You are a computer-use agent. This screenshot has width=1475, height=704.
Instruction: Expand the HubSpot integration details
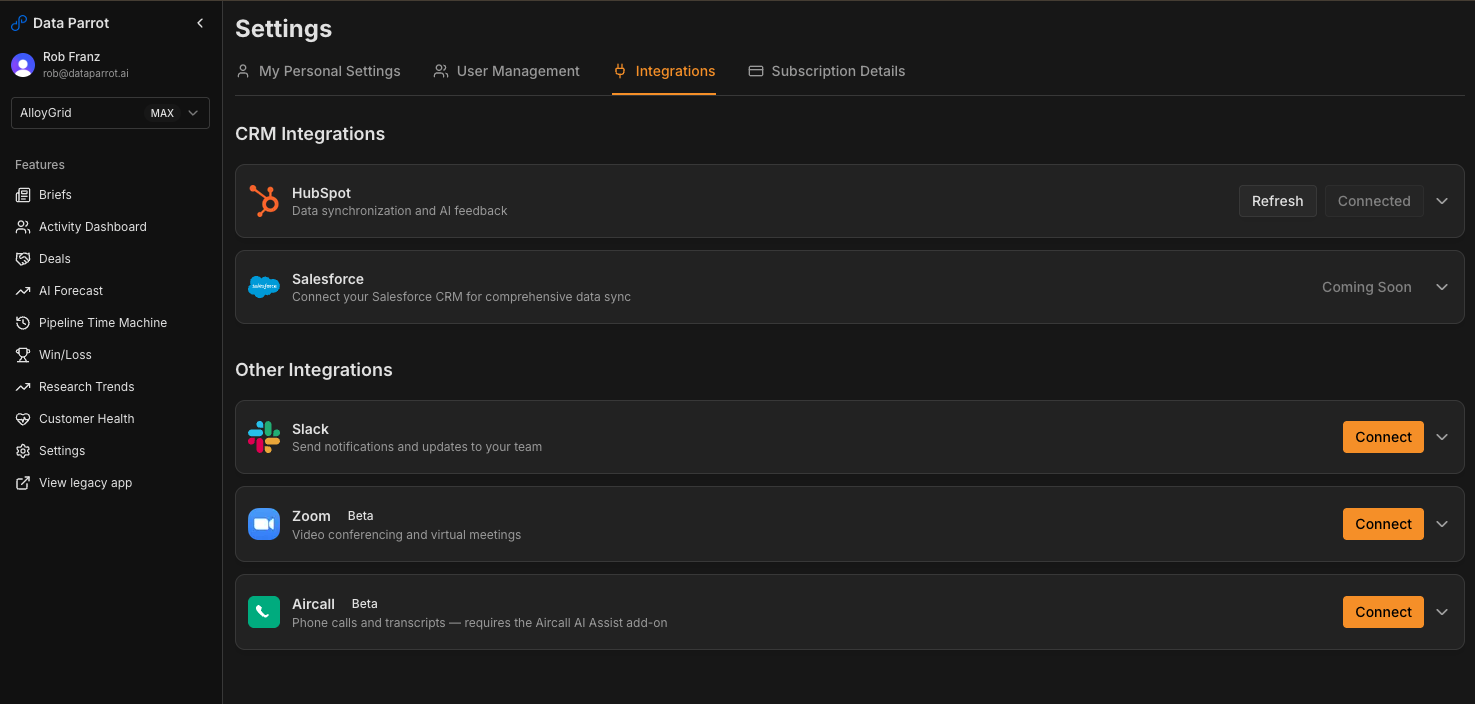coord(1442,201)
